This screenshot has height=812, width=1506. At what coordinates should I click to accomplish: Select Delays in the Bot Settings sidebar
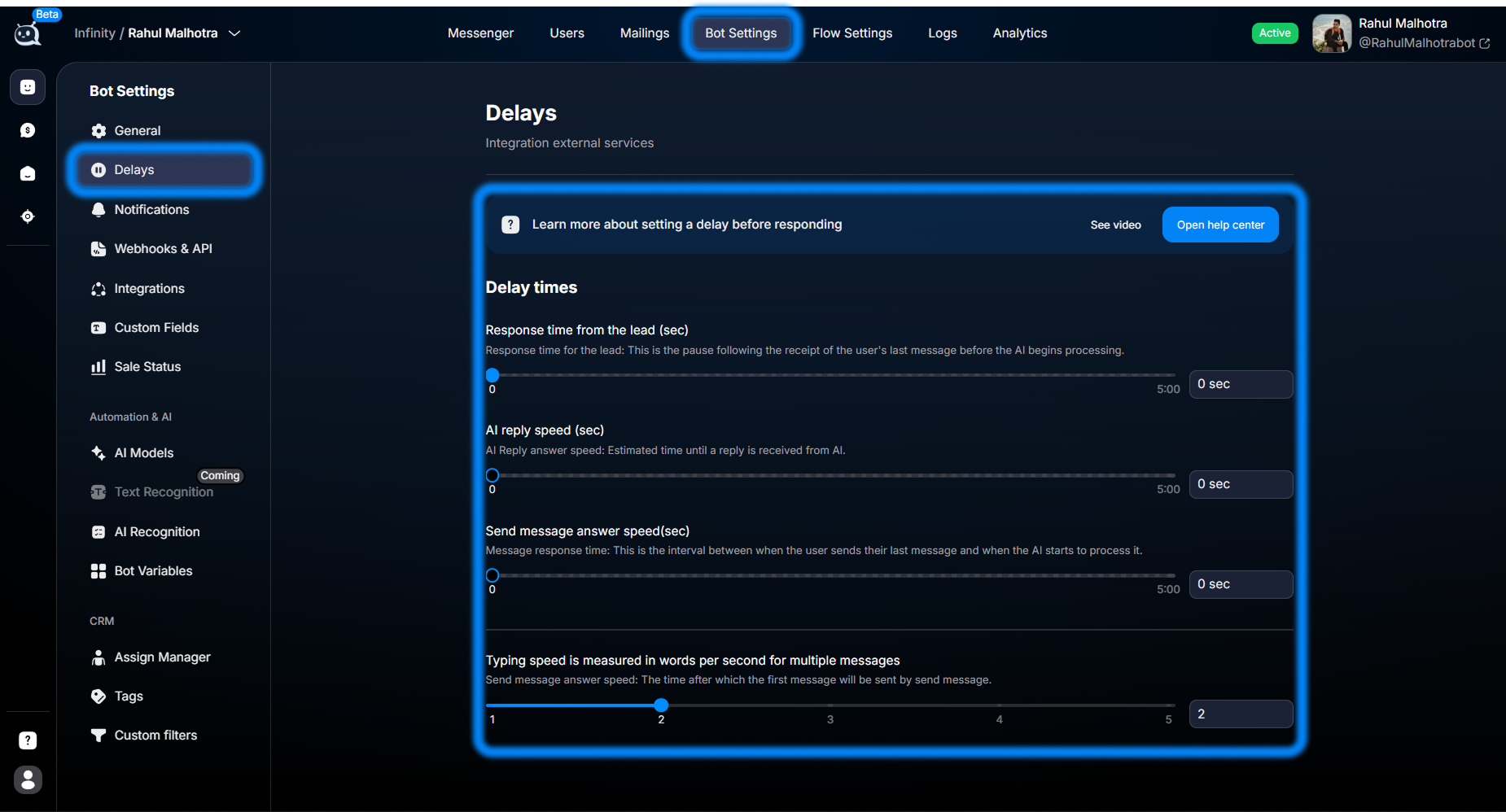[164, 170]
